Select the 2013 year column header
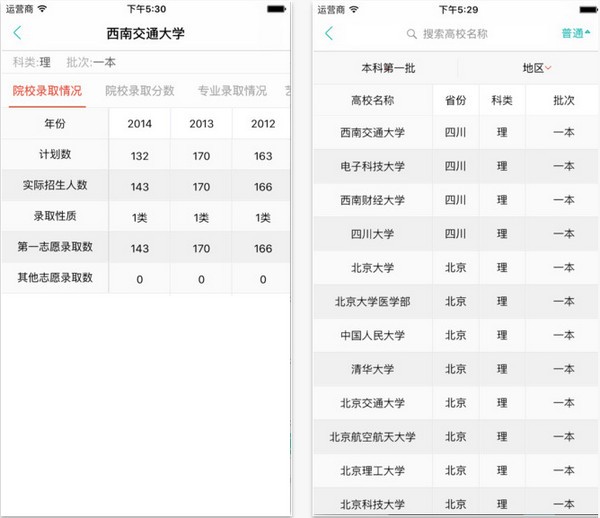The image size is (600, 518). pos(201,124)
